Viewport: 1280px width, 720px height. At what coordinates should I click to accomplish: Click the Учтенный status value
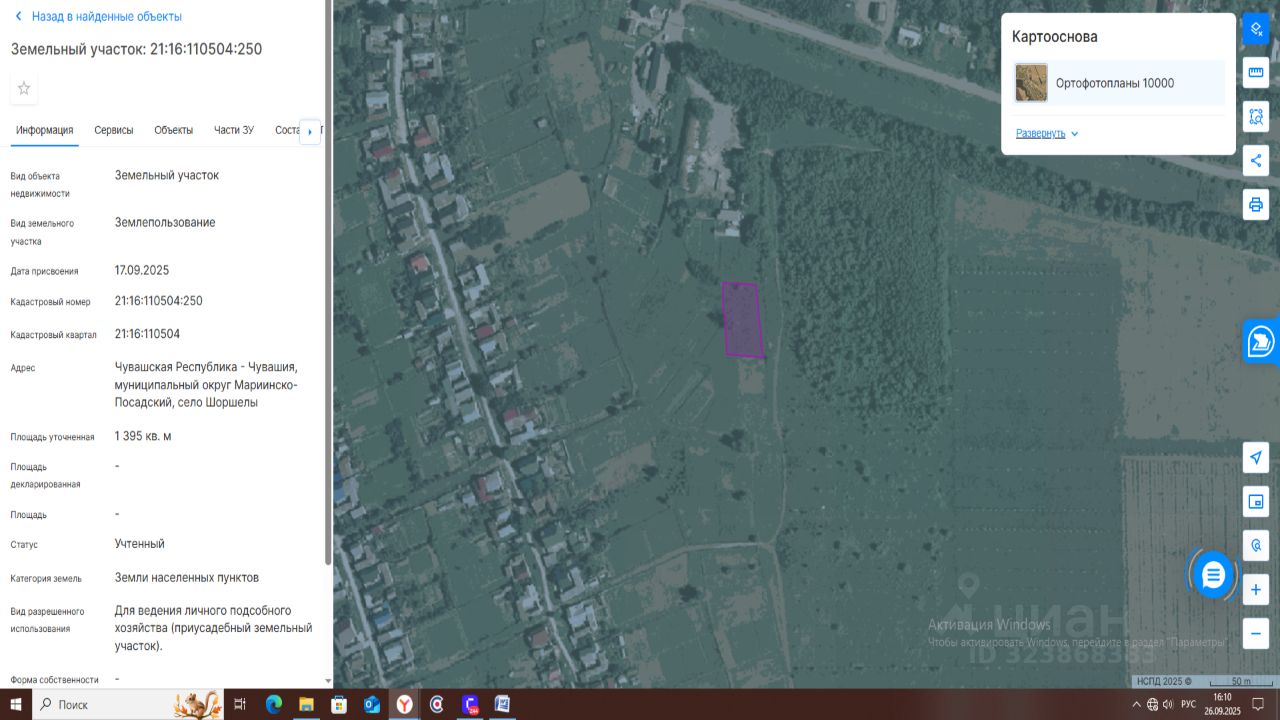click(x=140, y=544)
